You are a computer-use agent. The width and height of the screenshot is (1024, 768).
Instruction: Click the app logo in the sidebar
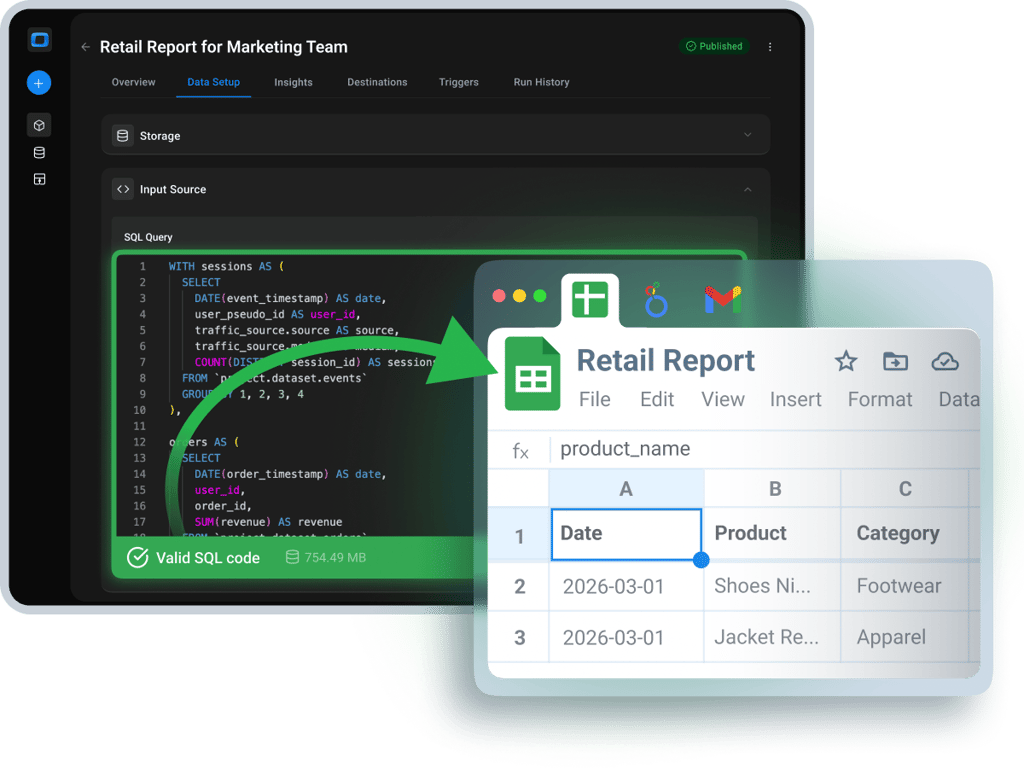[x=40, y=40]
